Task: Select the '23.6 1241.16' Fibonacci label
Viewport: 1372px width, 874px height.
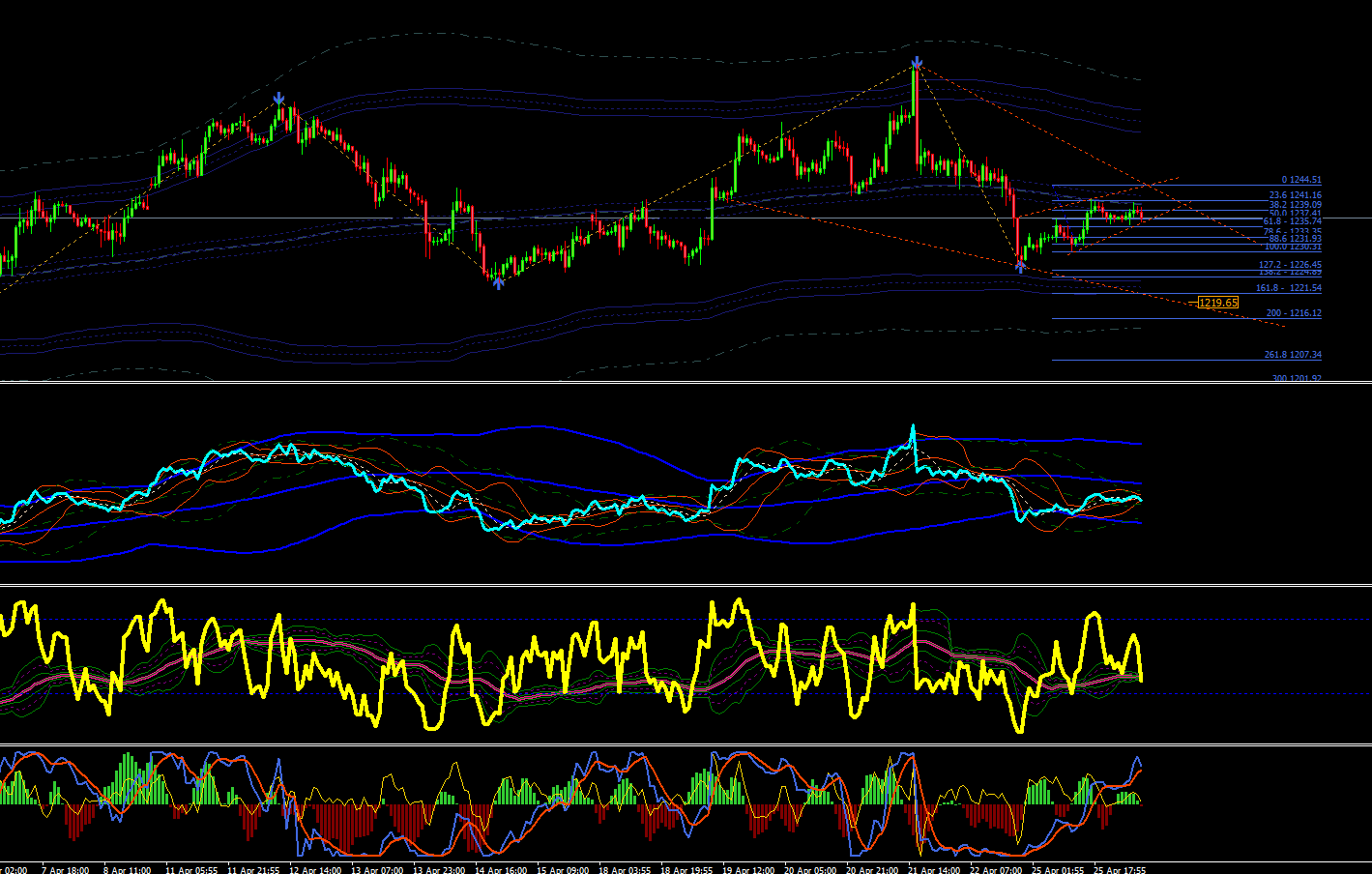Action: pyautogui.click(x=1296, y=195)
